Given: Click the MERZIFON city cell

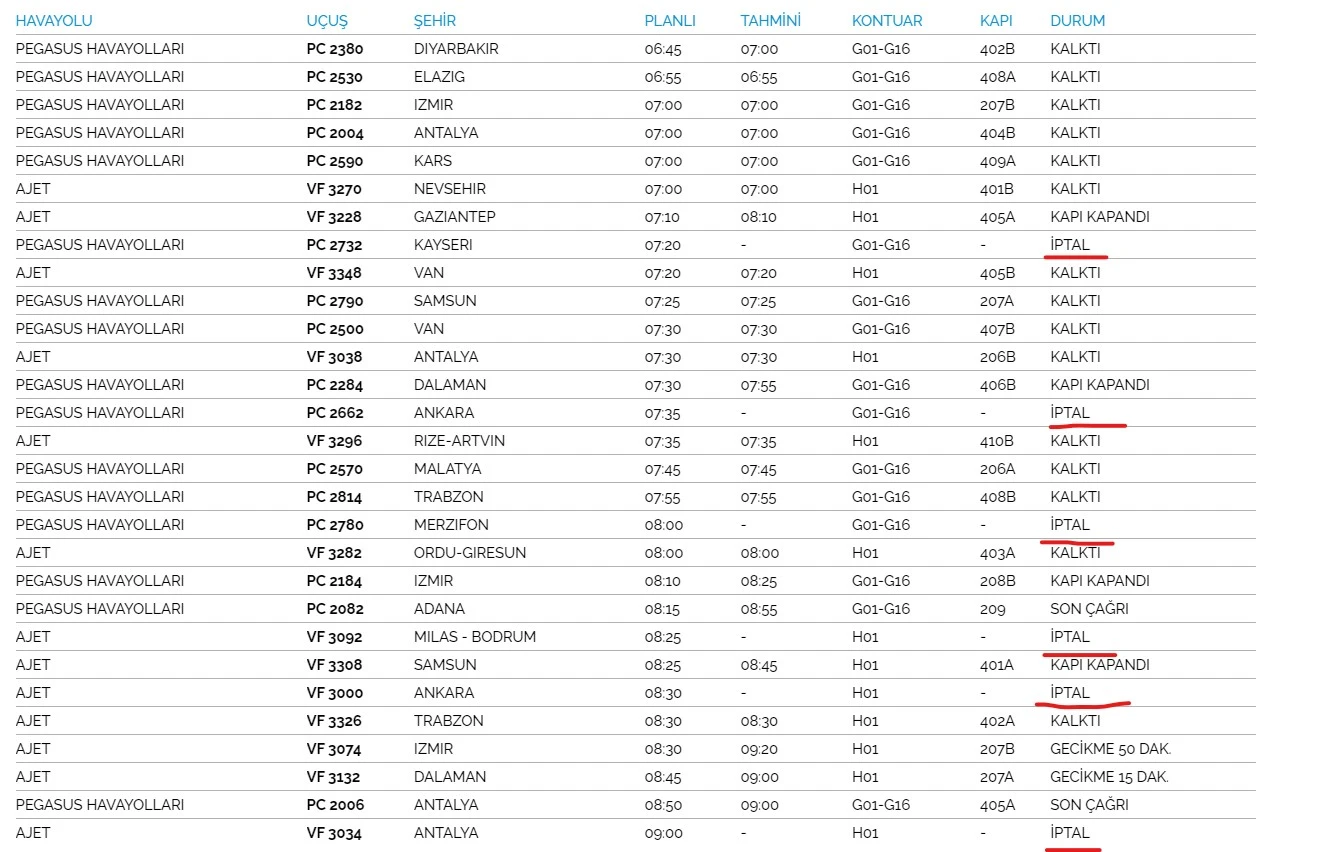Looking at the screenshot, I should (x=451, y=524).
